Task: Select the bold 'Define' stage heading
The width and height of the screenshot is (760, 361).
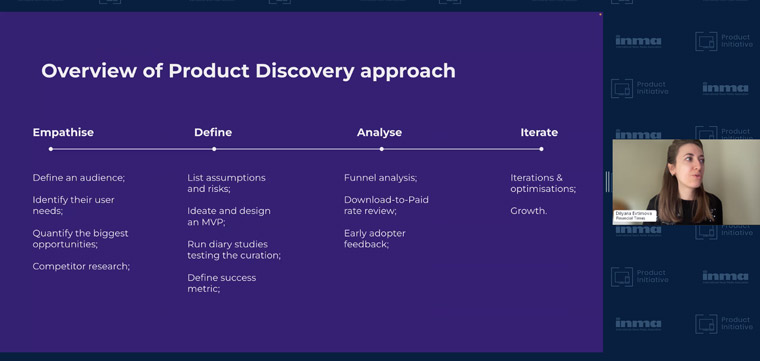Action: click(213, 132)
